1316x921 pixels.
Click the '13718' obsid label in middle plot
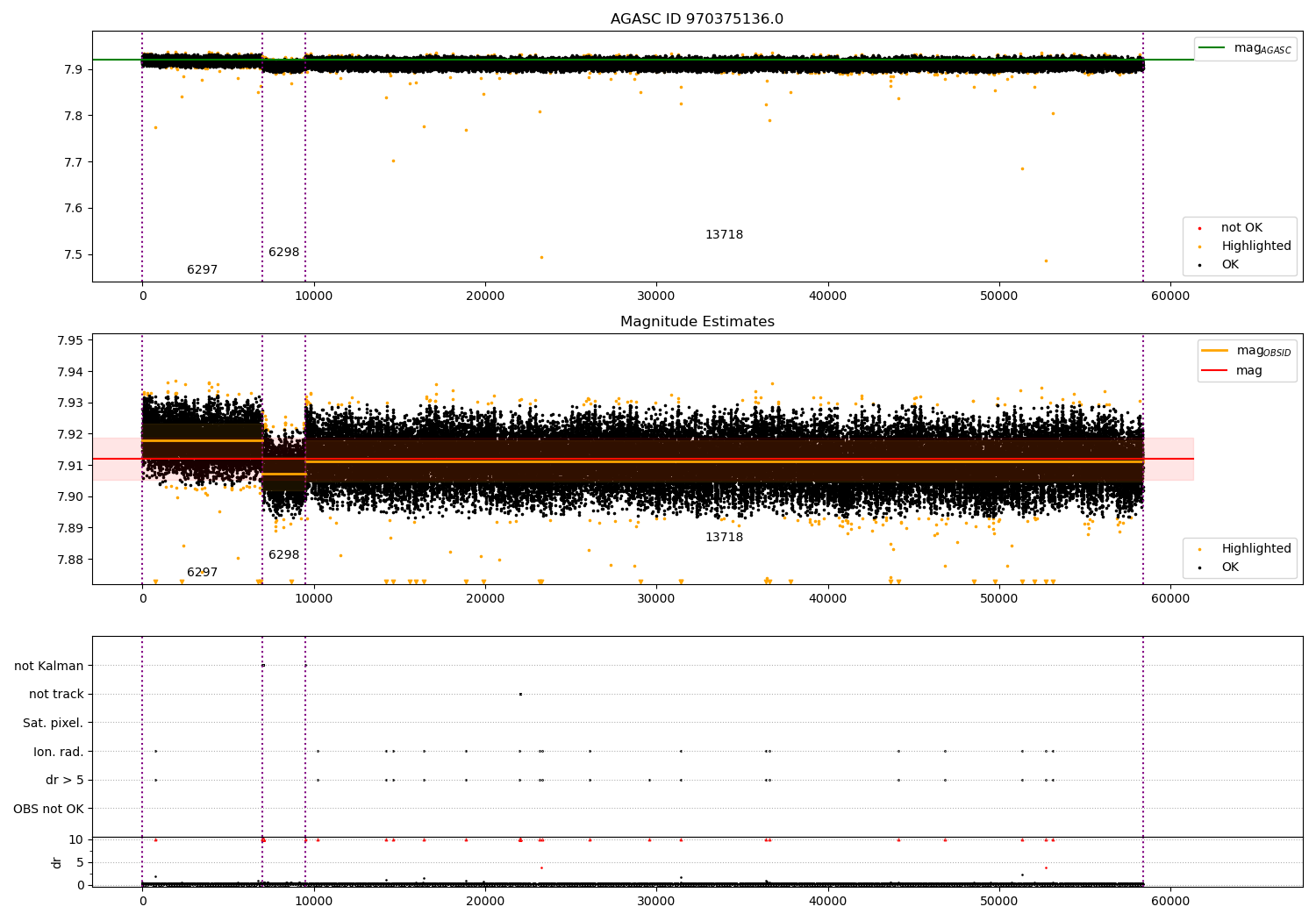point(724,538)
